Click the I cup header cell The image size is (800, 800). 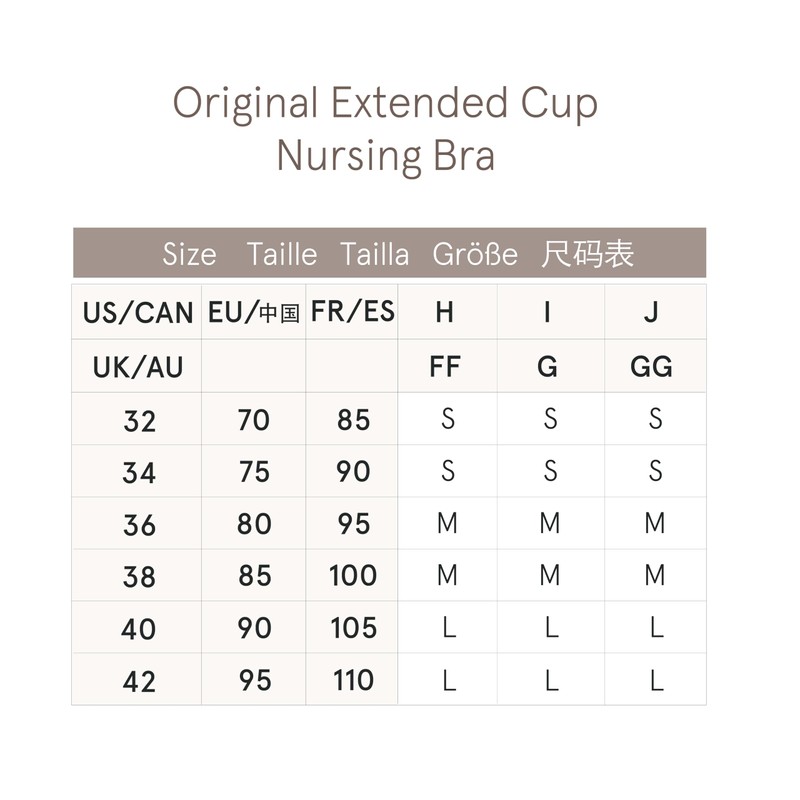548,313
